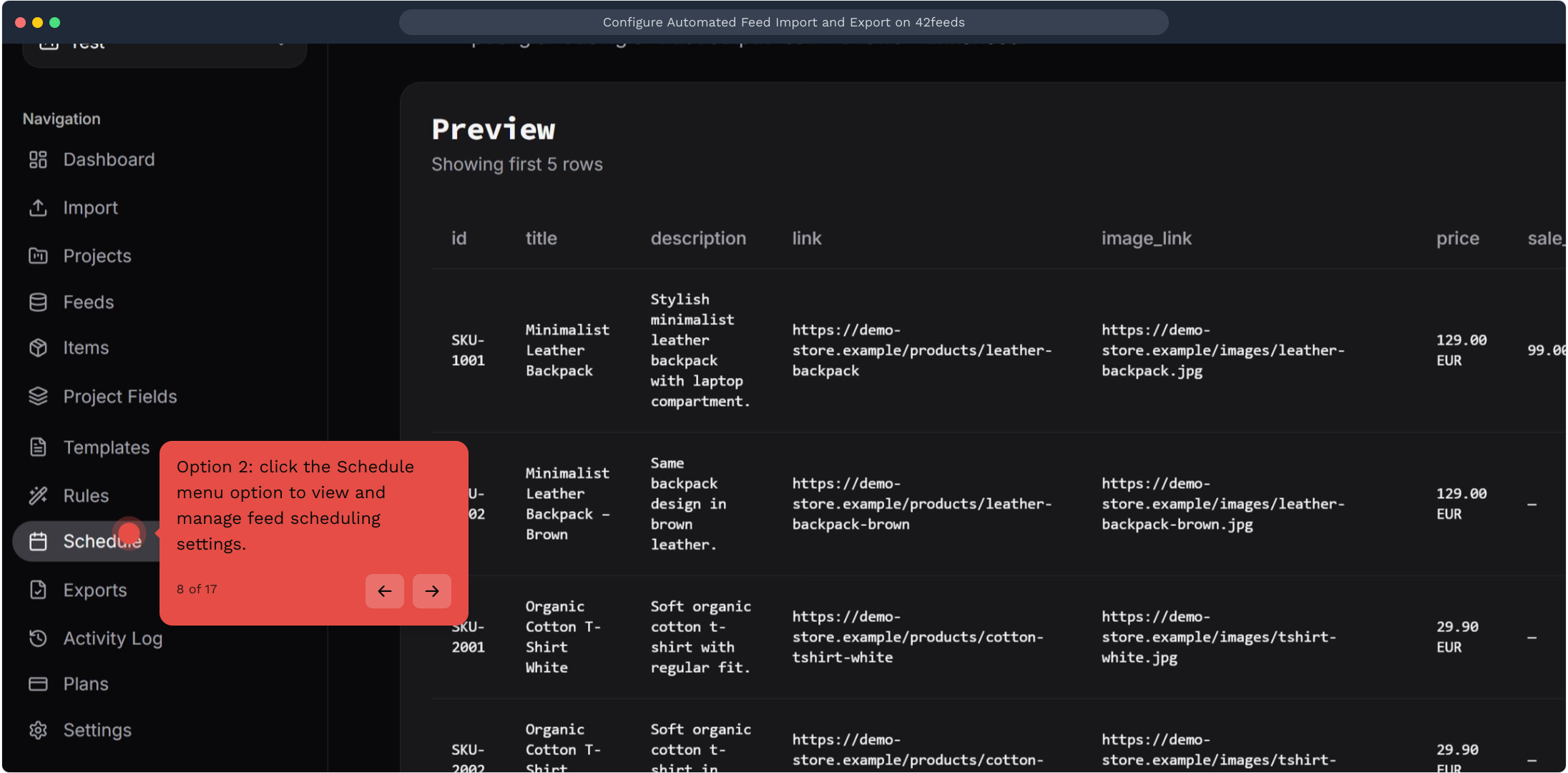Click the Templates document icon
1568x773 pixels.
(x=38, y=447)
